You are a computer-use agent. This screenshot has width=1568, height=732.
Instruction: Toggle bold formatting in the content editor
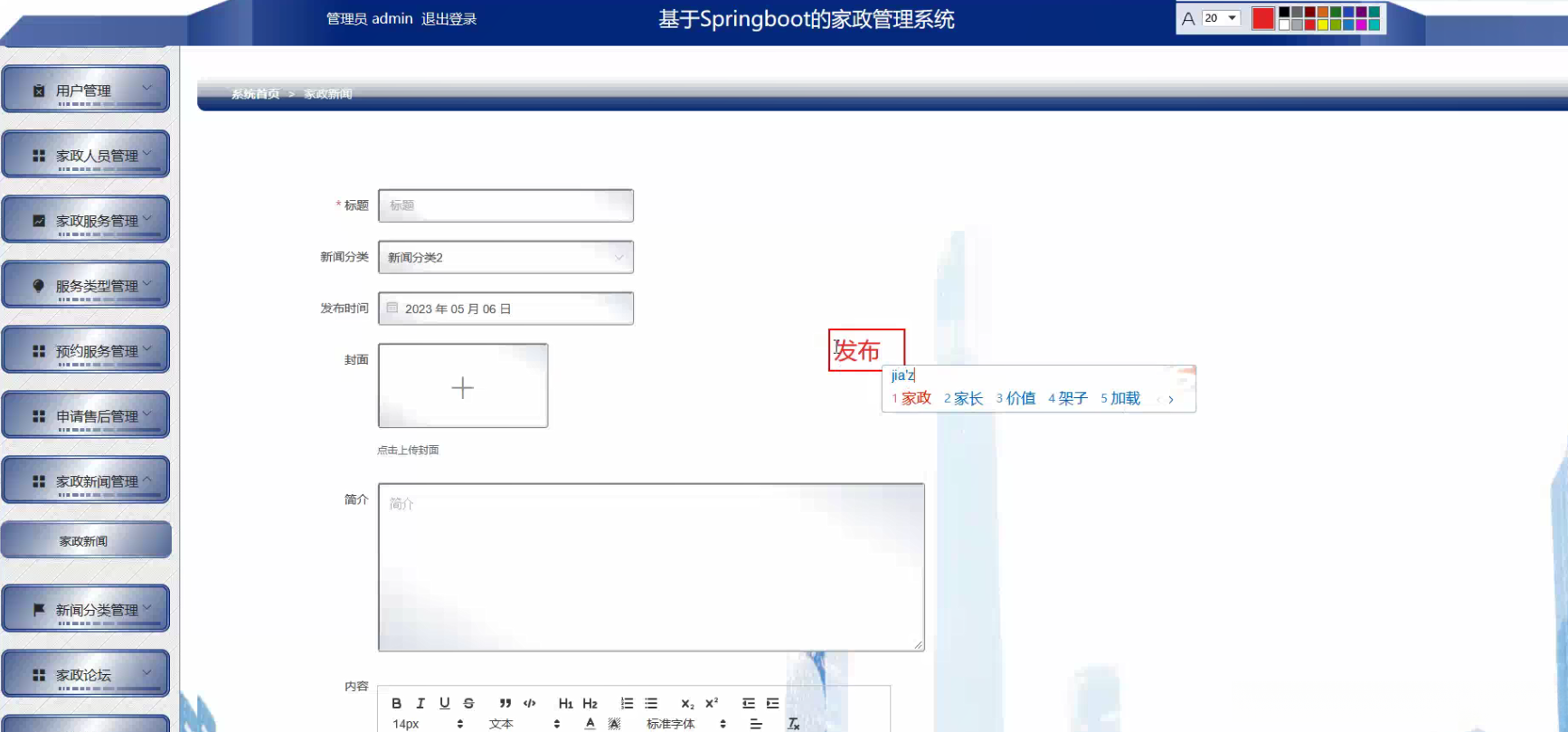click(396, 703)
